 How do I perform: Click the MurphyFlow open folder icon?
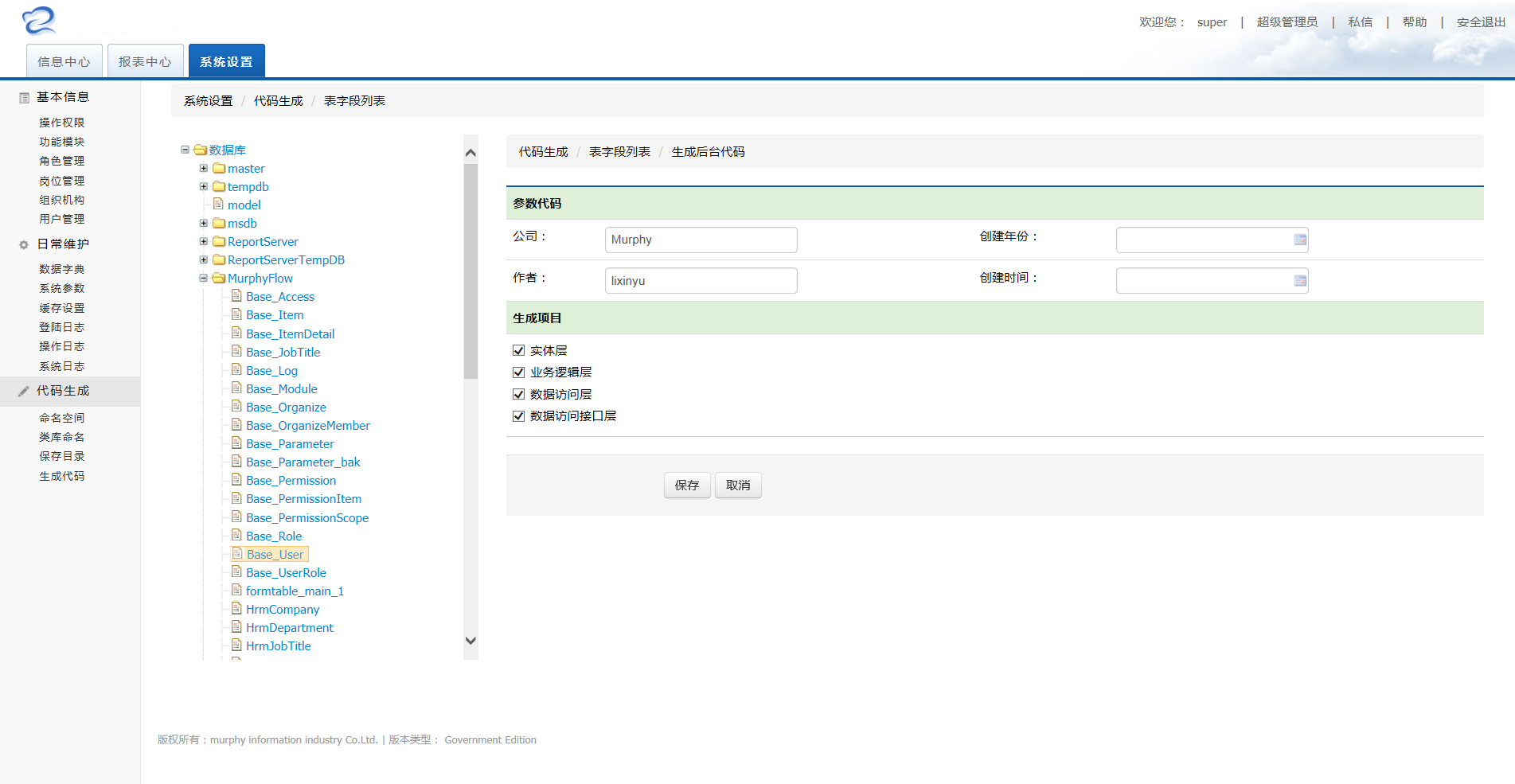pos(219,278)
